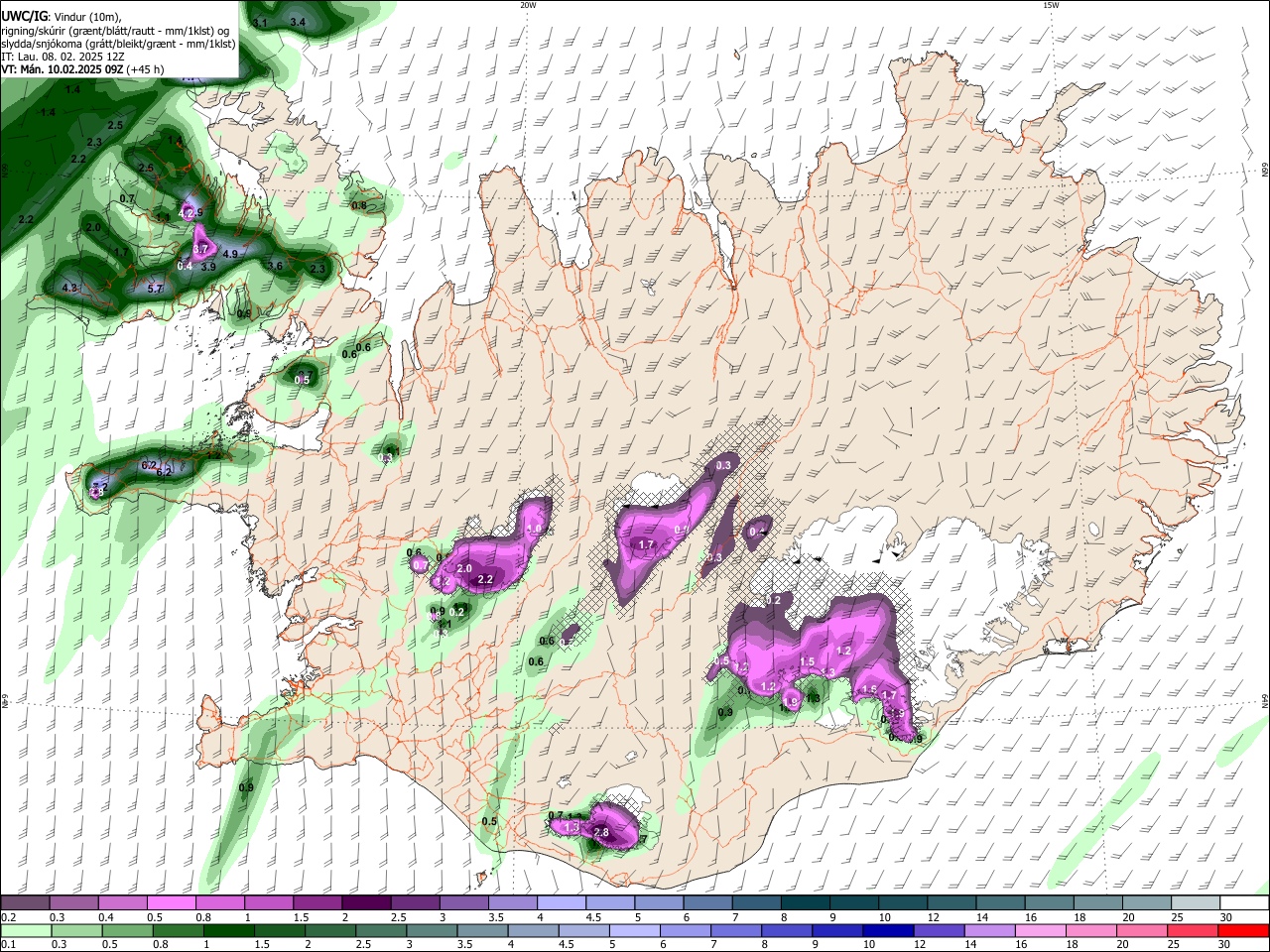1270x952 pixels.
Task: Click the dark mauve 0.2–0.3 snow legend swatch
Action: click(24, 903)
